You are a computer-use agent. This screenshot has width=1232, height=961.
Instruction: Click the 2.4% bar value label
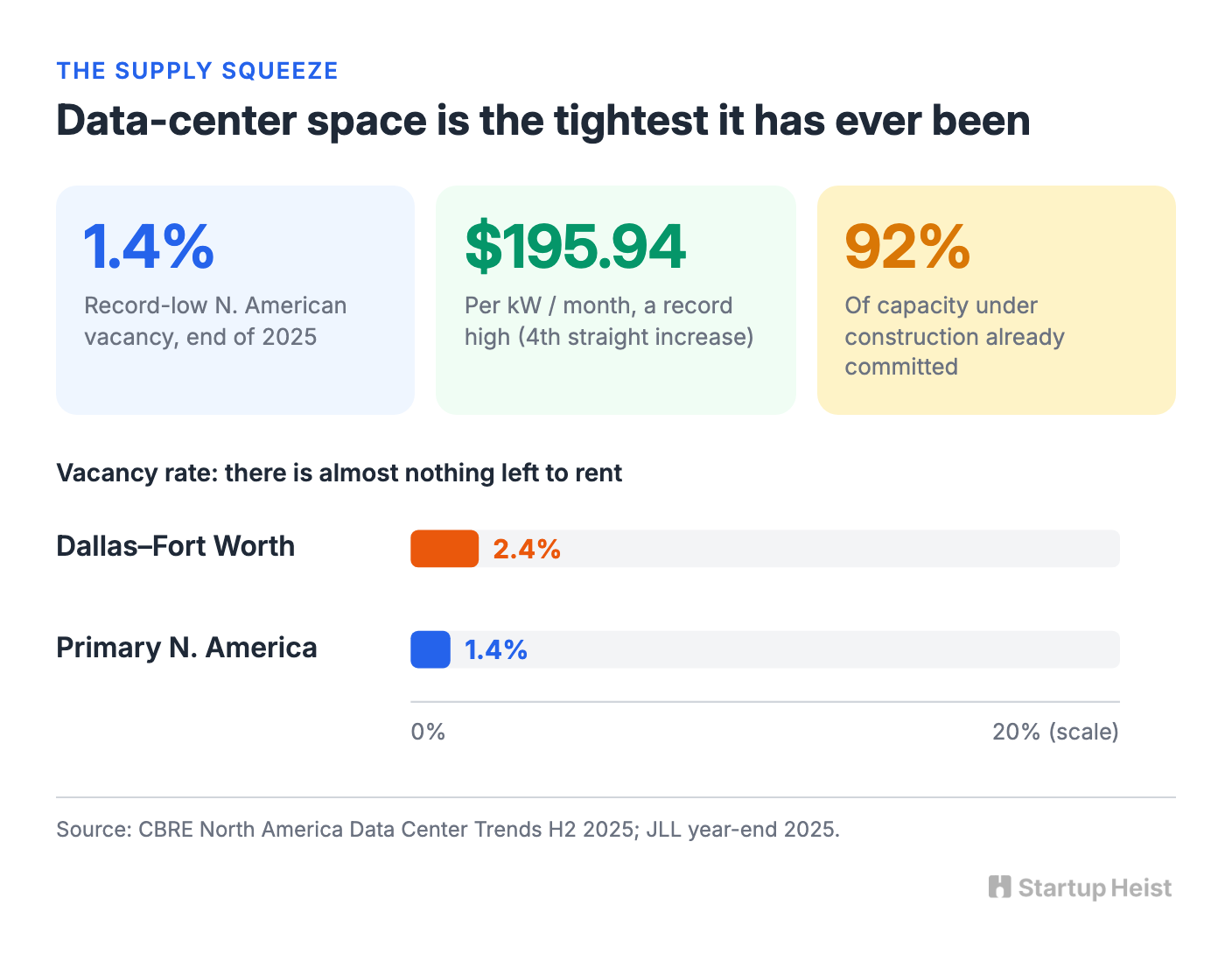(527, 549)
